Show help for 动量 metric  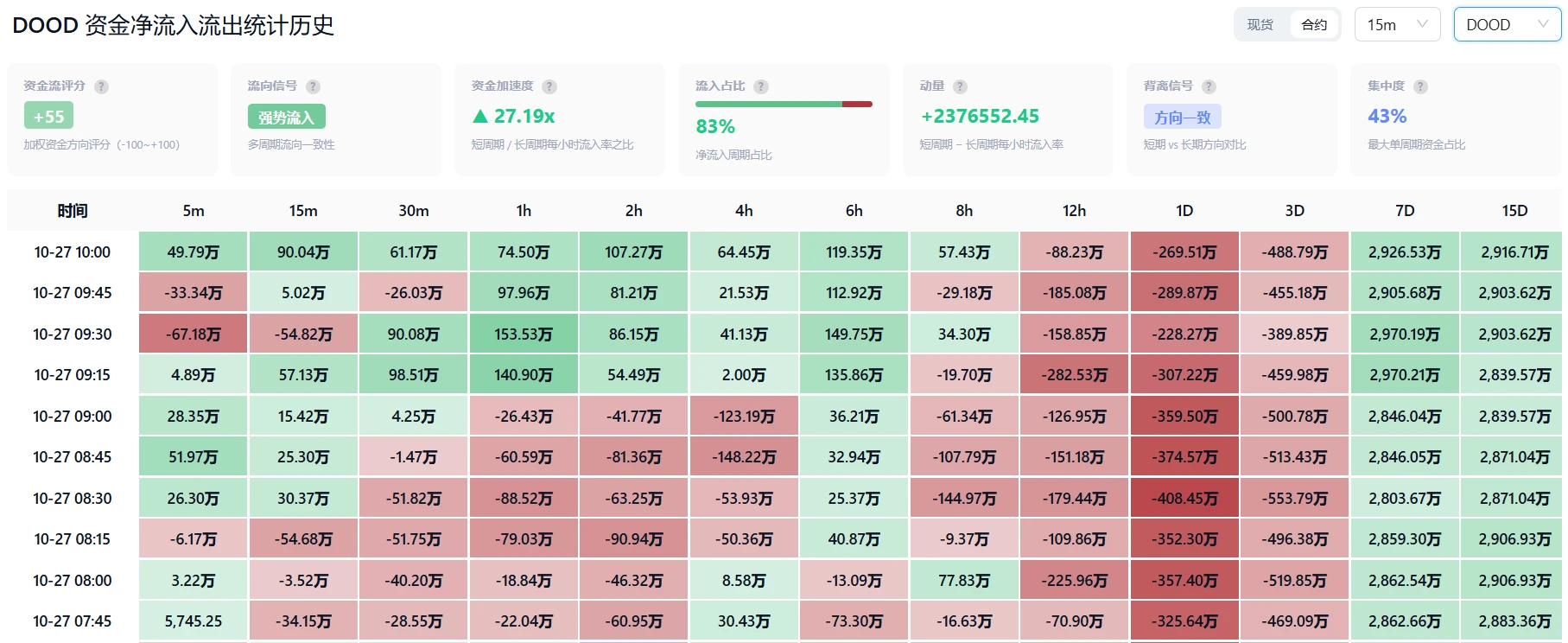[960, 86]
